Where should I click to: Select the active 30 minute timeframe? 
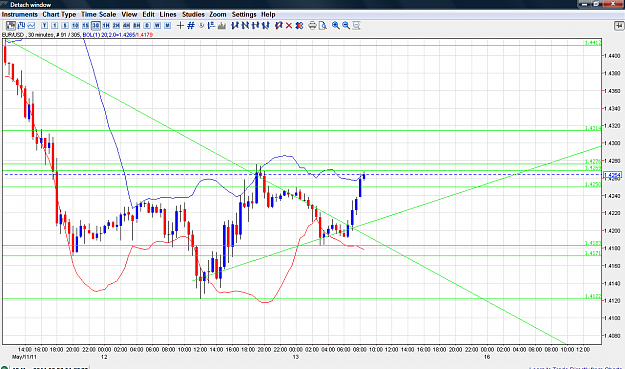(96, 26)
